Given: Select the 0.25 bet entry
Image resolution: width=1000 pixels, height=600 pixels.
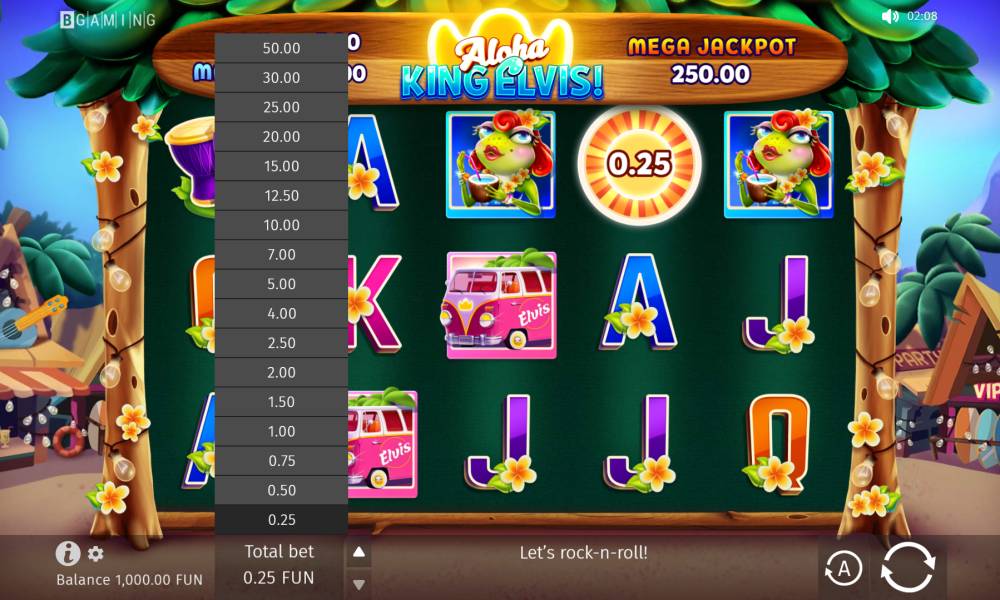Looking at the screenshot, I should pos(281,520).
